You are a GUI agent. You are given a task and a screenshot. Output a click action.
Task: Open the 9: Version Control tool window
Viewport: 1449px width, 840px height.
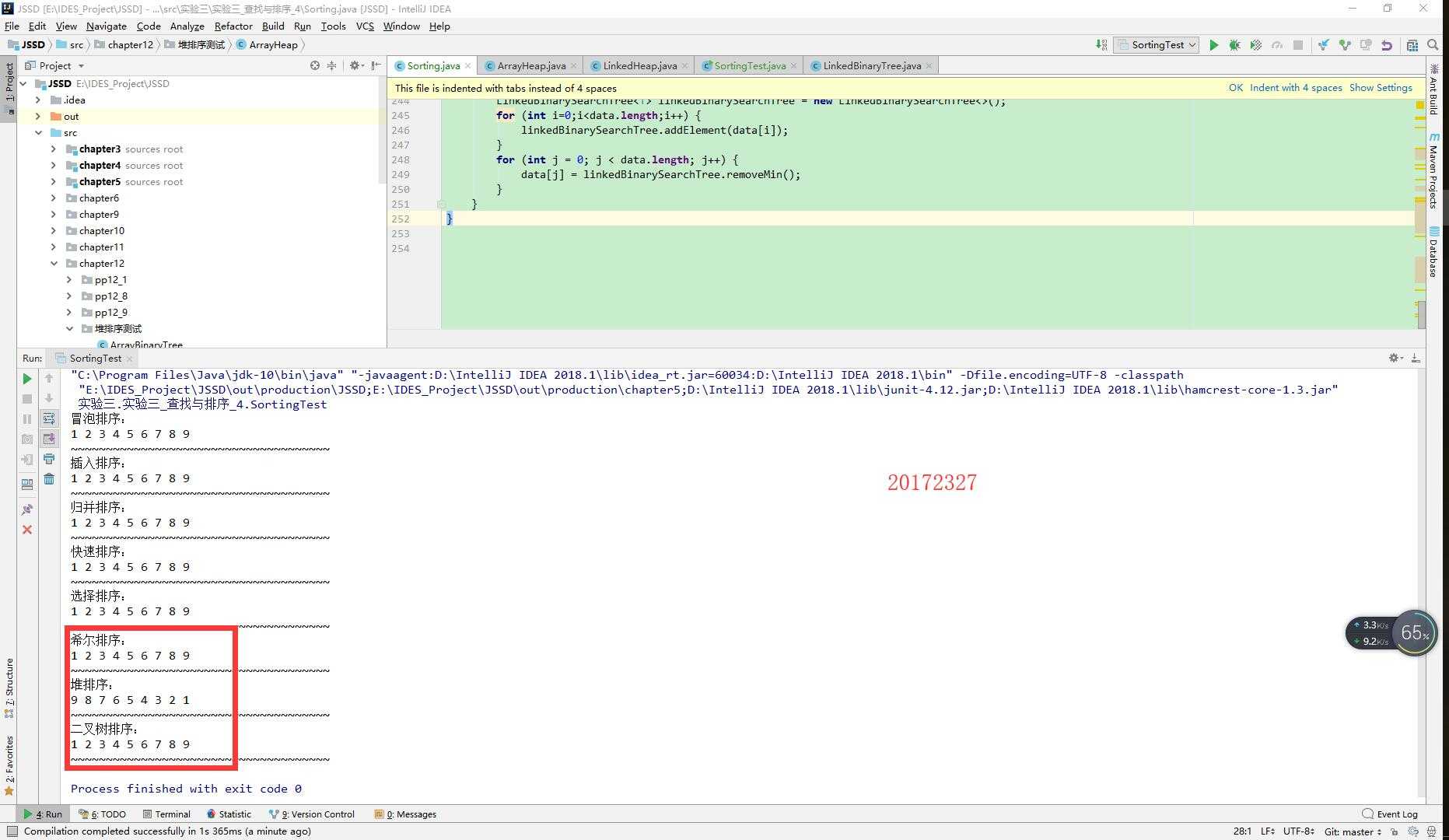tap(311, 814)
